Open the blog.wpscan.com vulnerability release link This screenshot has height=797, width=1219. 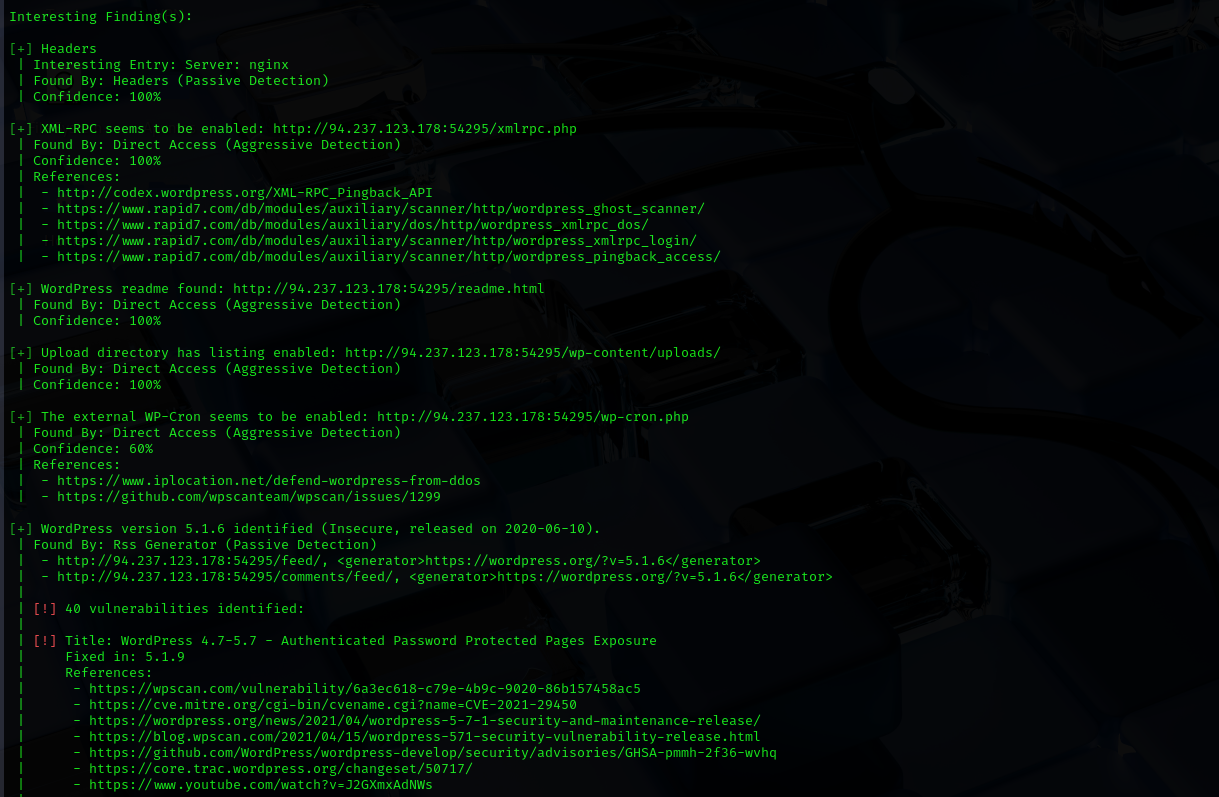(424, 737)
